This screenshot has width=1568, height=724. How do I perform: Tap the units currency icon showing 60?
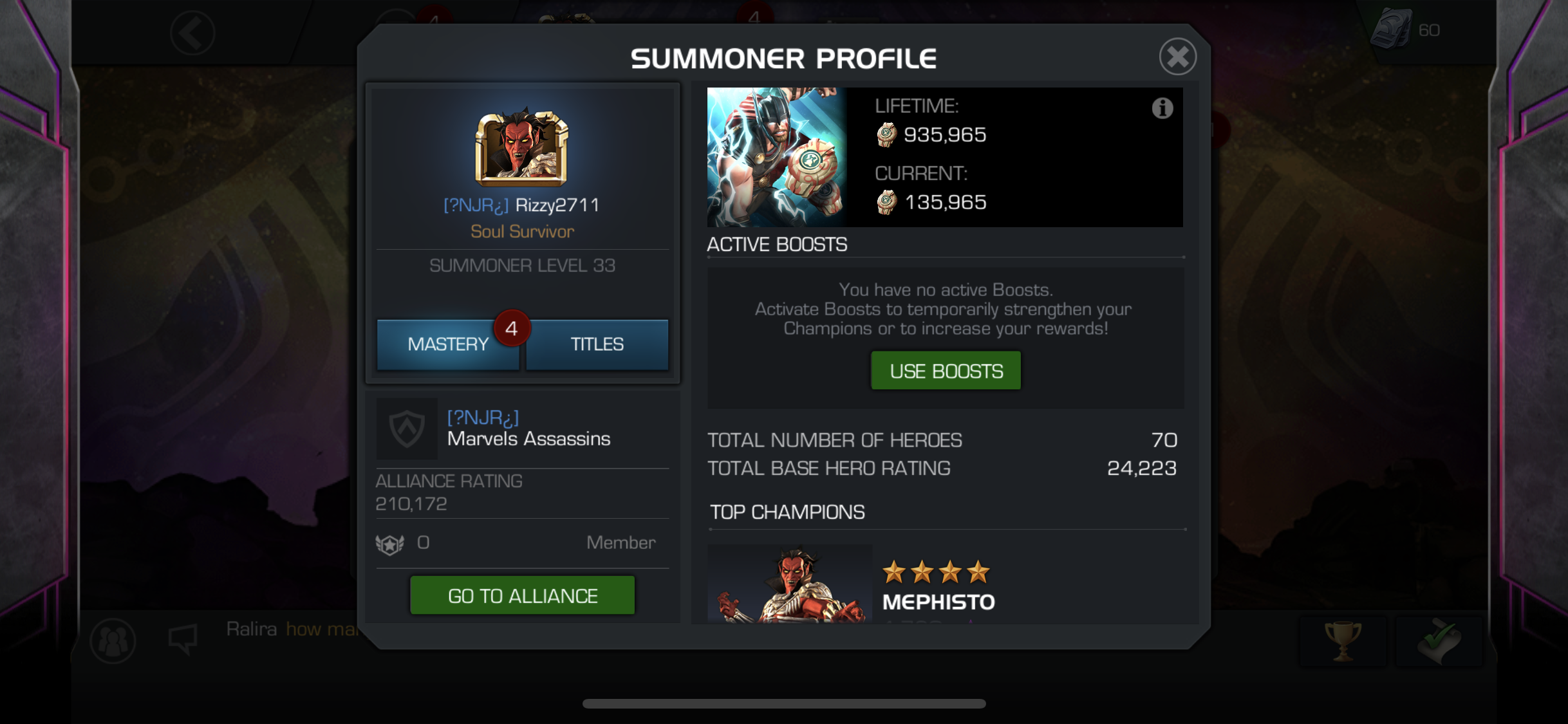click(1392, 29)
